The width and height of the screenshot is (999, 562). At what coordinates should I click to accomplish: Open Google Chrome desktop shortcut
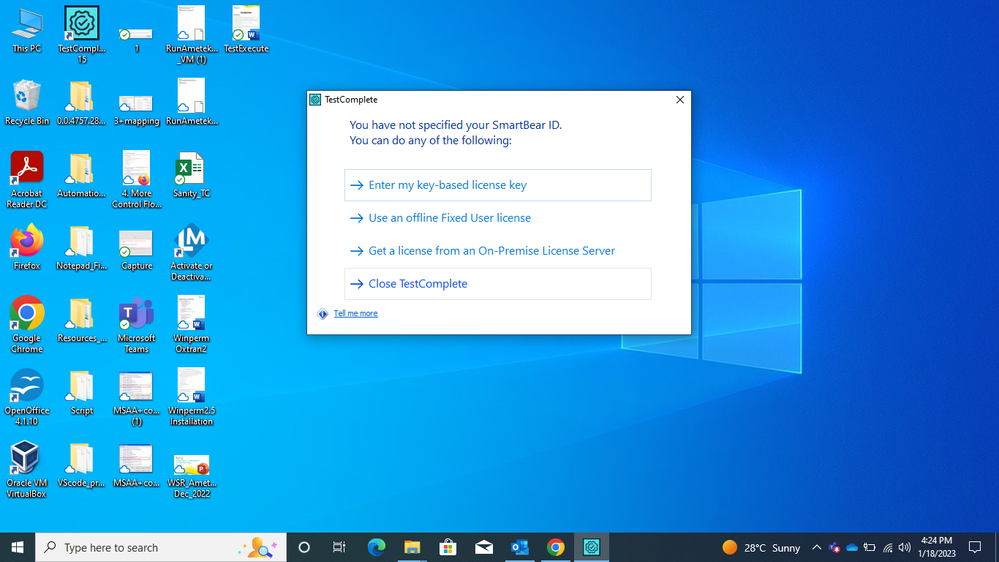tap(27, 314)
